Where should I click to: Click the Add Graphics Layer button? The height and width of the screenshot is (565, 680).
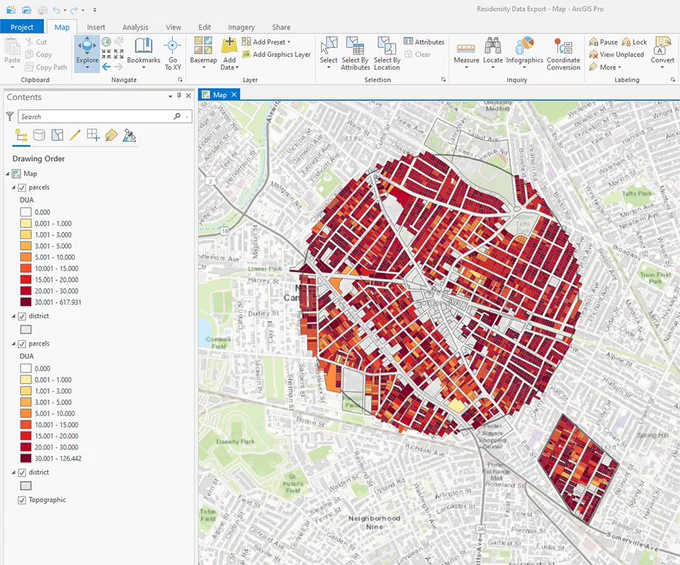click(x=276, y=54)
